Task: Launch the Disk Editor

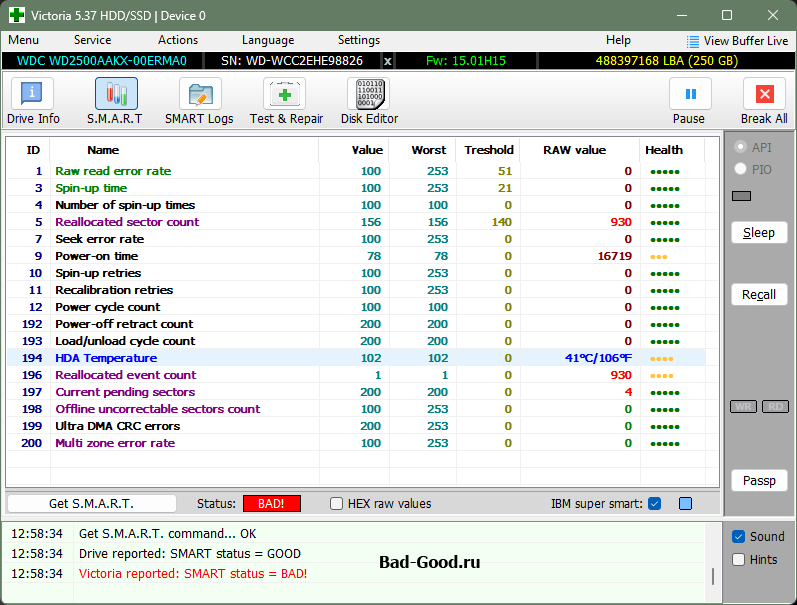Action: (x=369, y=101)
